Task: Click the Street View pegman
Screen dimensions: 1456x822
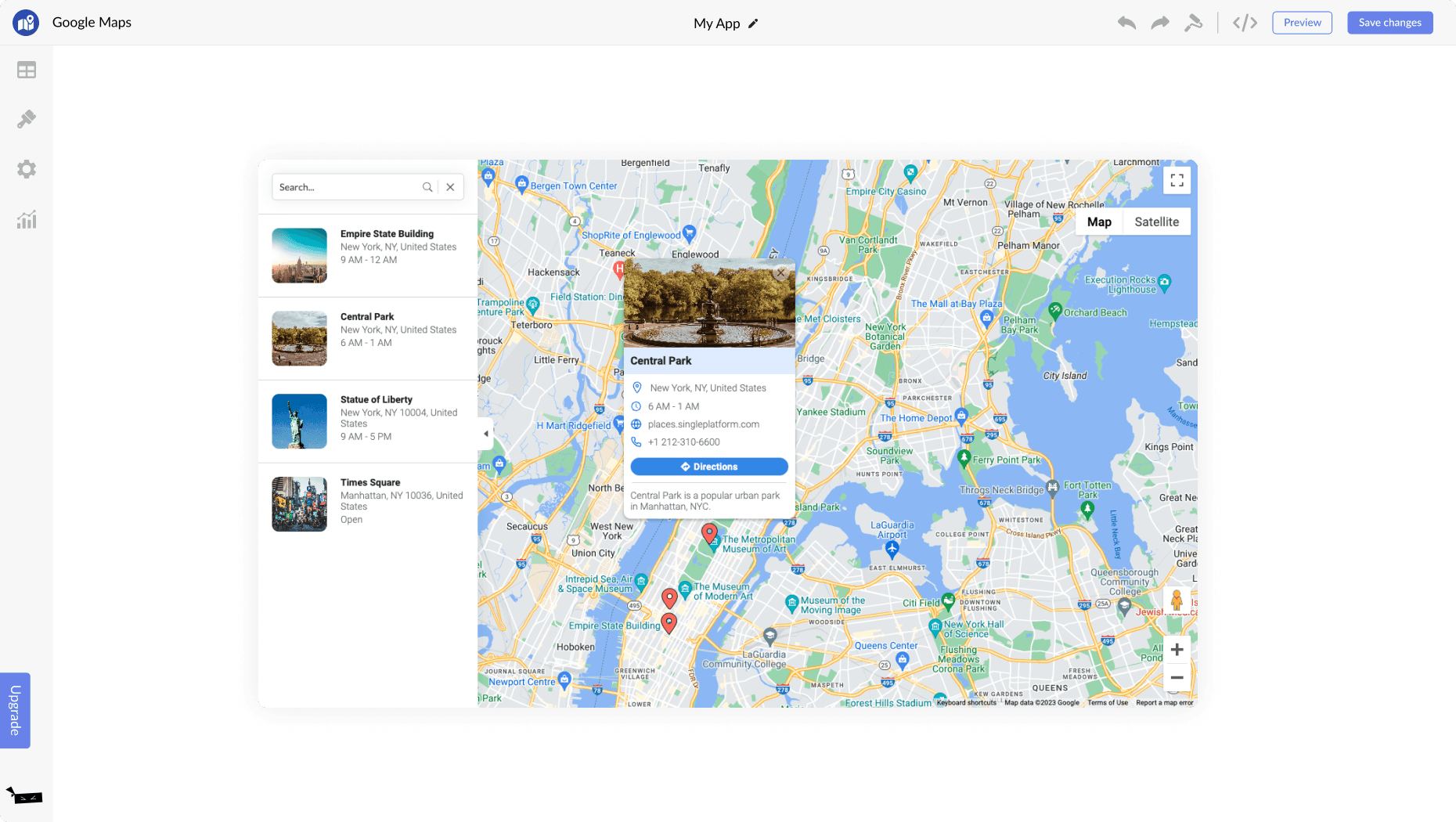Action: click(1177, 601)
